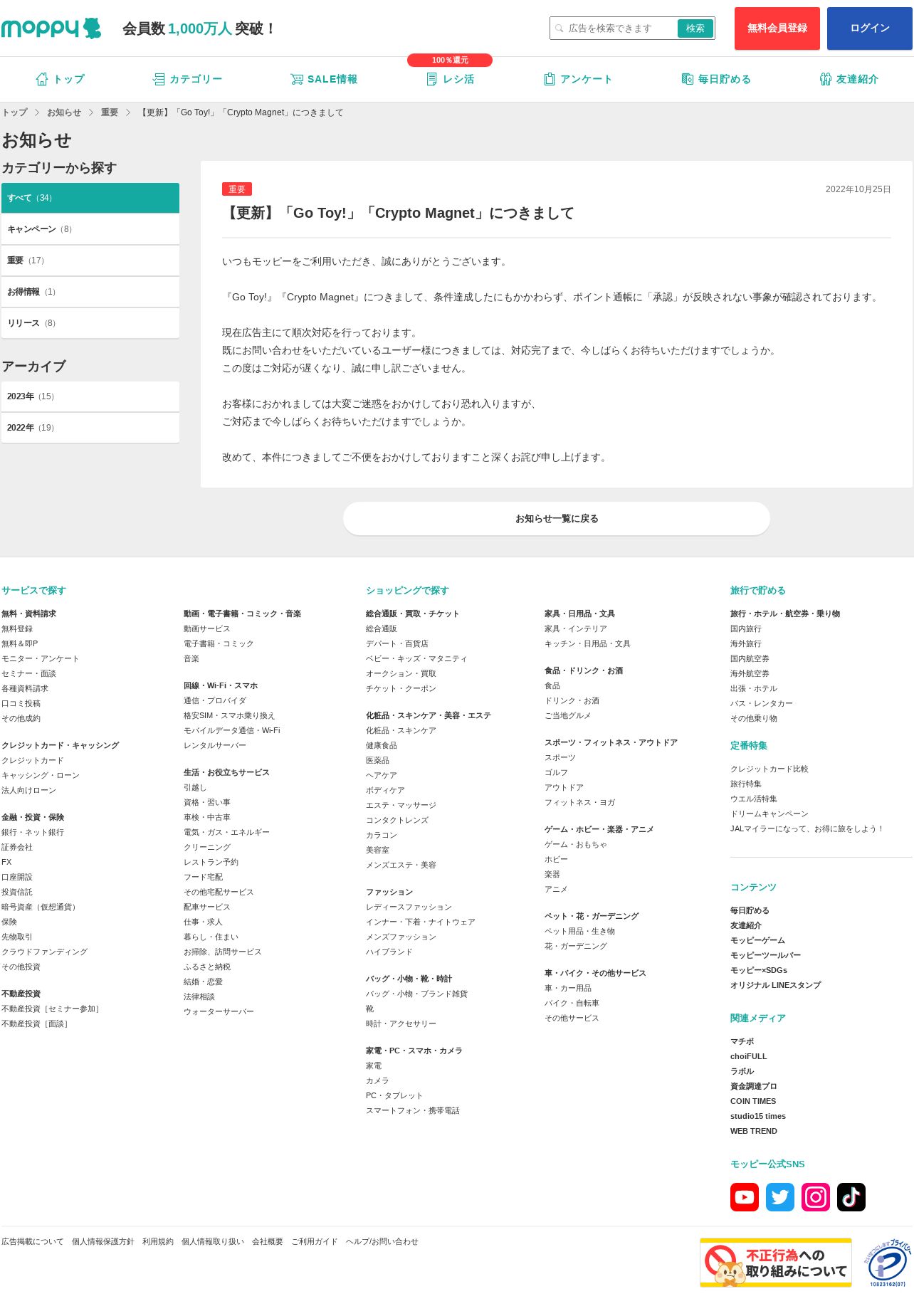The height and width of the screenshot is (1316, 914).
Task: Click the 無料会員登録 button
Action: click(777, 28)
